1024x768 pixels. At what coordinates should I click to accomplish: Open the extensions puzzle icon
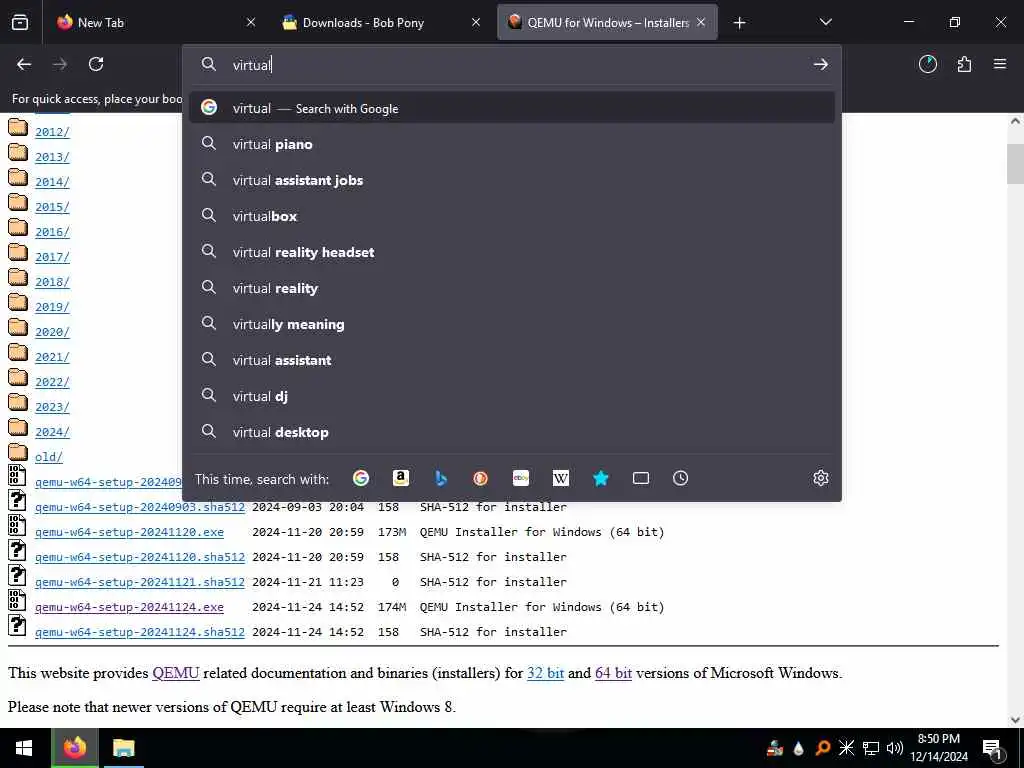(964, 64)
